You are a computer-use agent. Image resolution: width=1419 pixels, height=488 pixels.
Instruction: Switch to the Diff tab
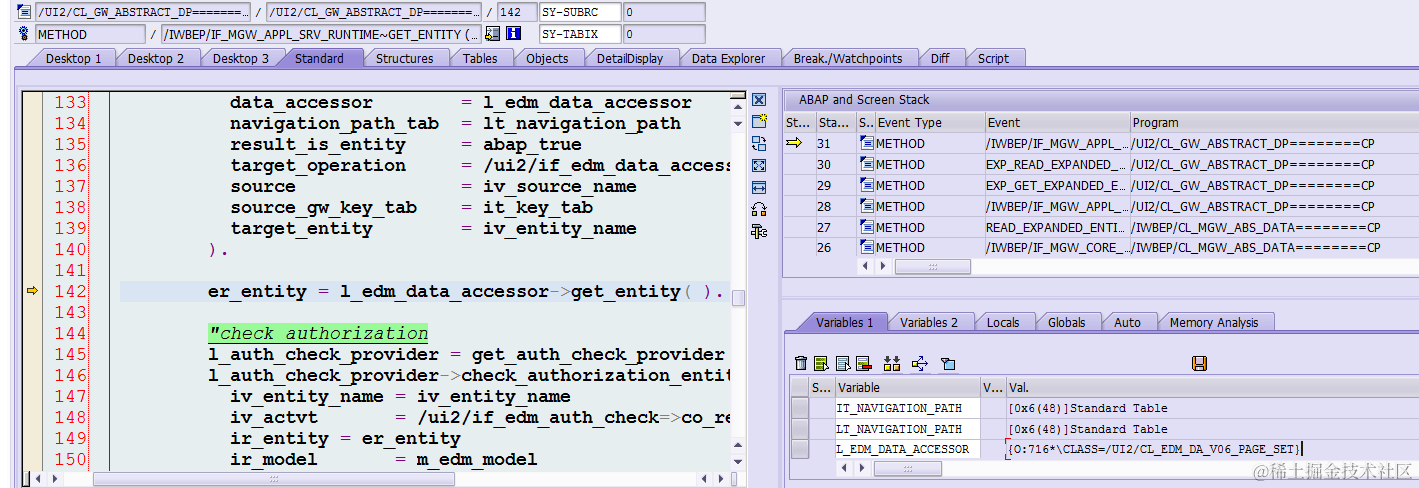[x=940, y=58]
